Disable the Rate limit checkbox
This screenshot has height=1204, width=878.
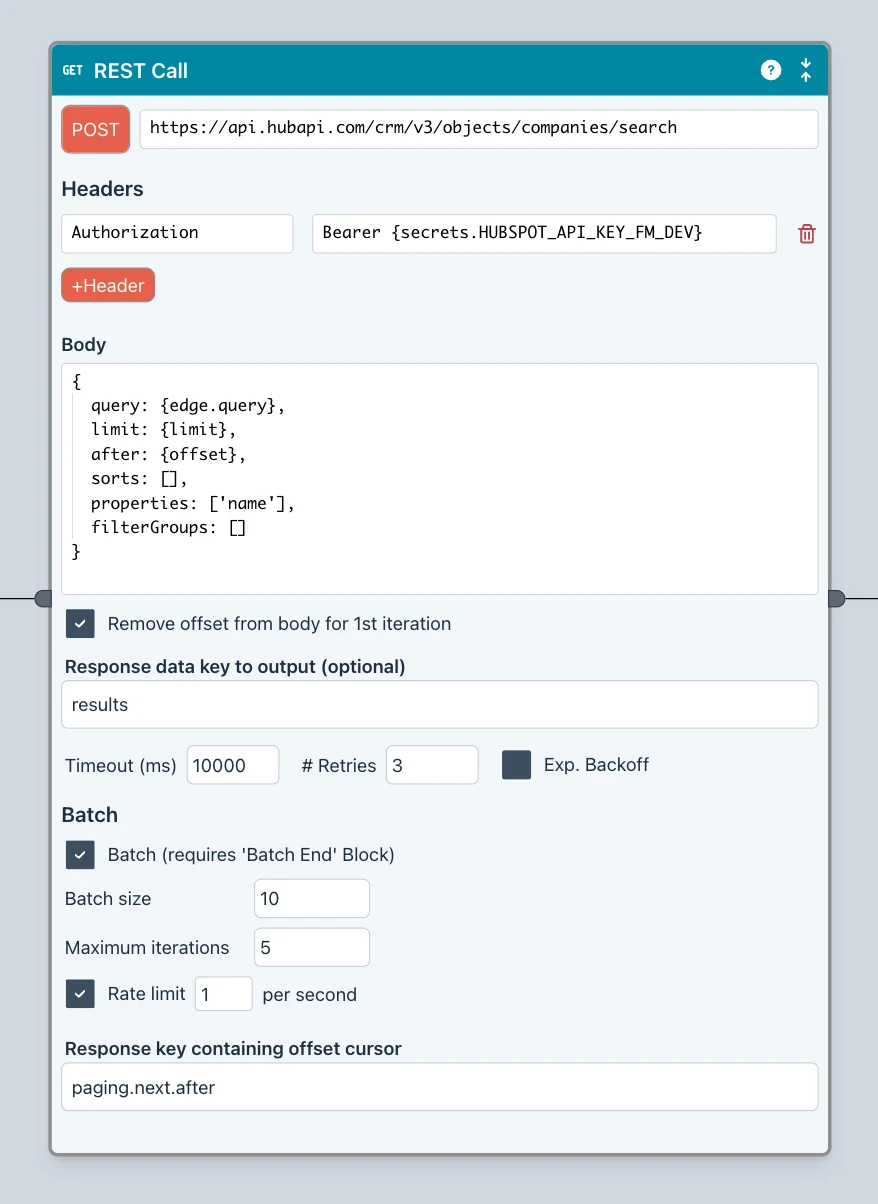pos(80,994)
